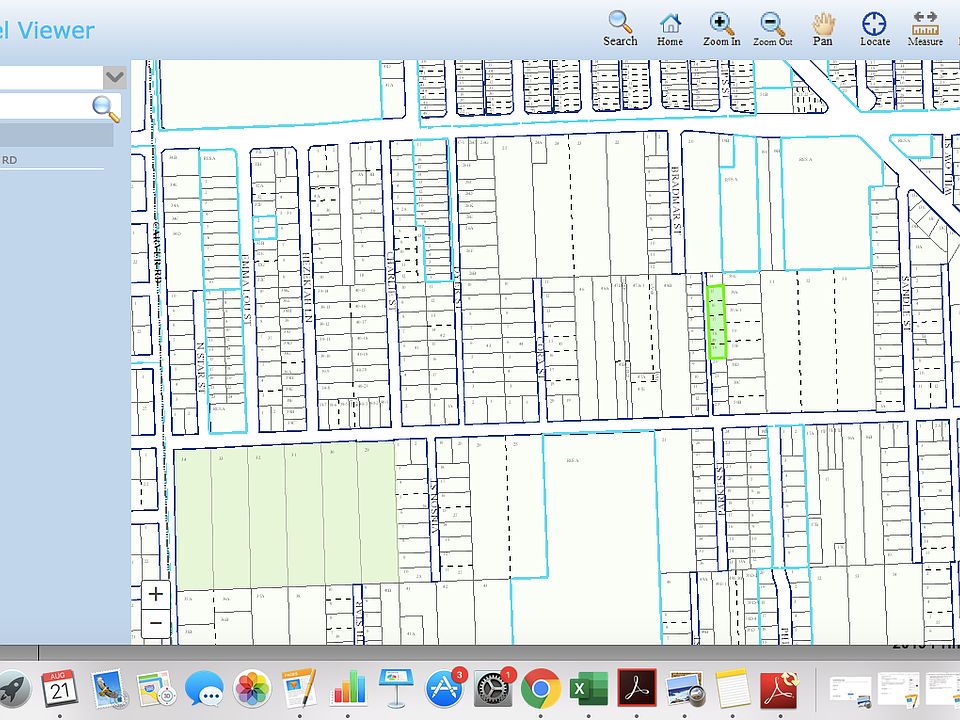This screenshot has height=720, width=960.
Task: Click the sidebar search text field
Action: 45,108
